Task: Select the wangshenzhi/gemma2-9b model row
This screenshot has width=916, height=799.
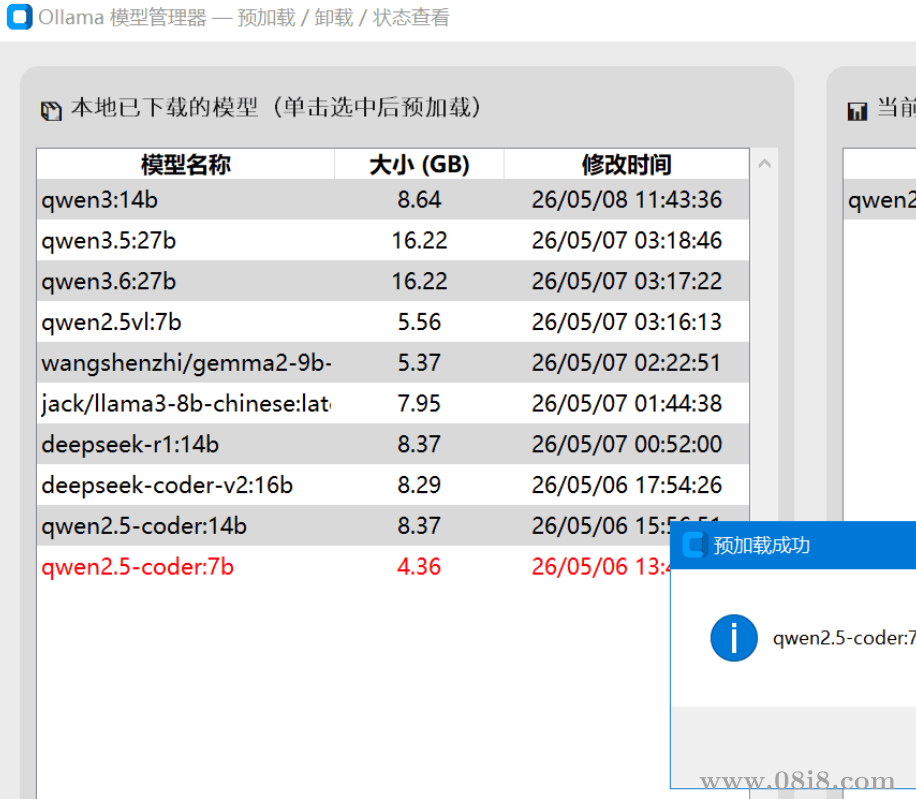Action: (393, 363)
